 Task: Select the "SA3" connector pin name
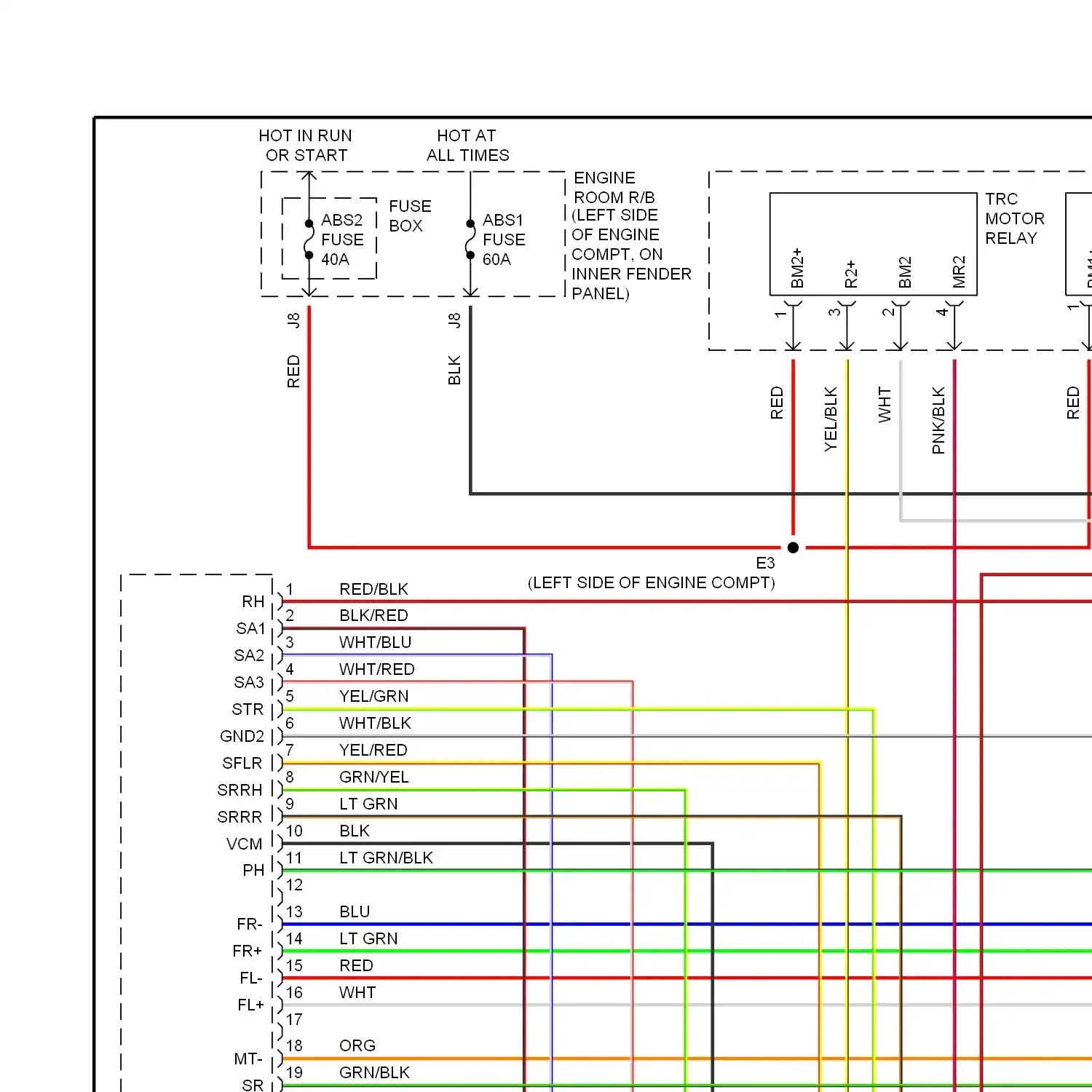coord(249,682)
